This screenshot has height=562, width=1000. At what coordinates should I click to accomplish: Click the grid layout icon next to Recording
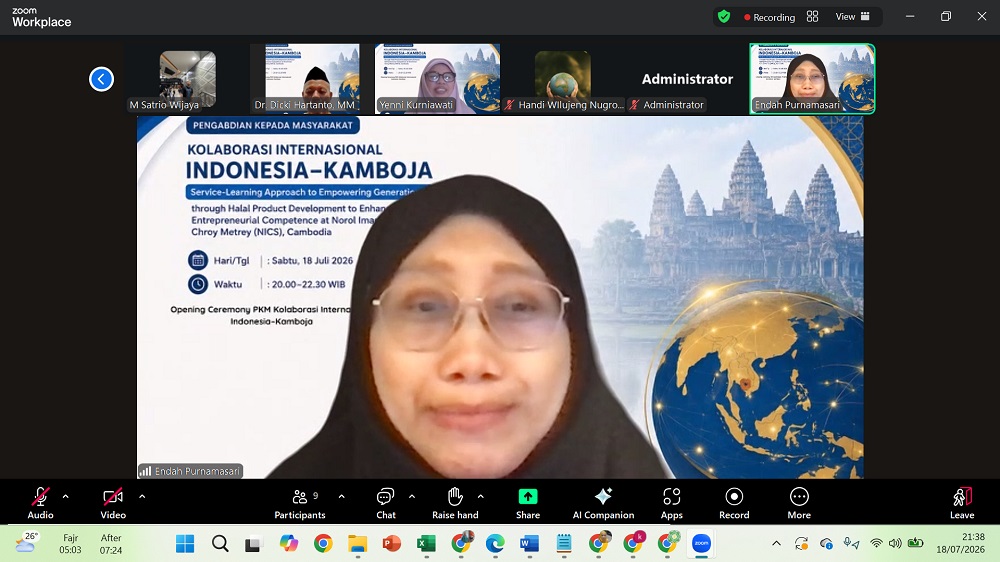point(812,17)
